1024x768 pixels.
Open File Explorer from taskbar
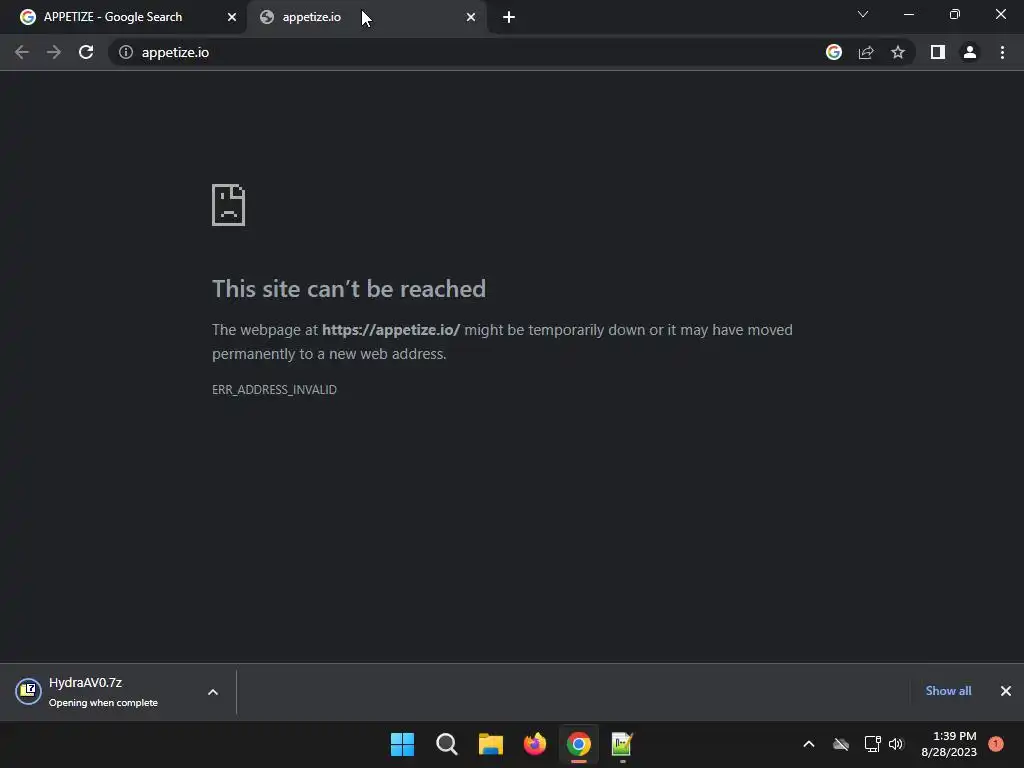click(490, 744)
